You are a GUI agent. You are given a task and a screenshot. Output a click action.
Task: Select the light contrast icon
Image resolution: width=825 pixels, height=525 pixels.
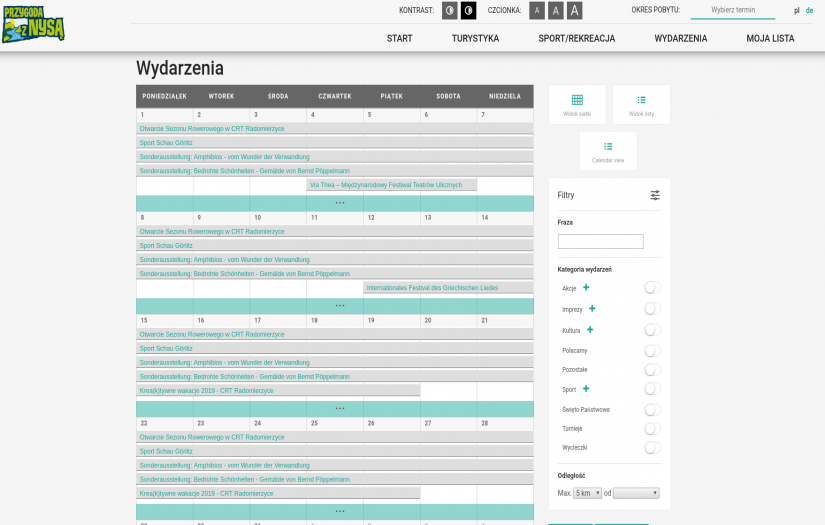click(x=449, y=11)
